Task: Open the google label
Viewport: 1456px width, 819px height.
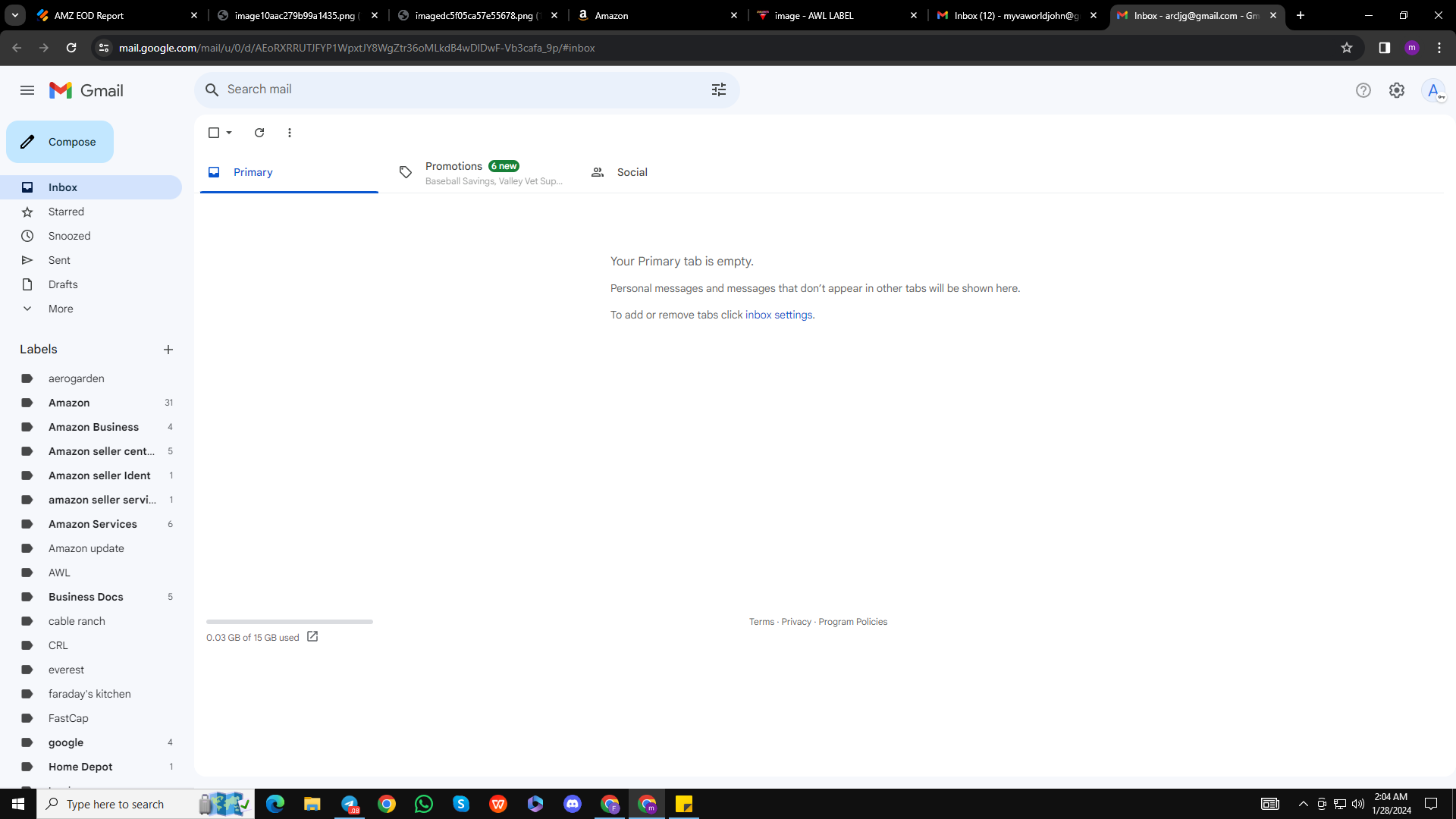Action: 91,742
